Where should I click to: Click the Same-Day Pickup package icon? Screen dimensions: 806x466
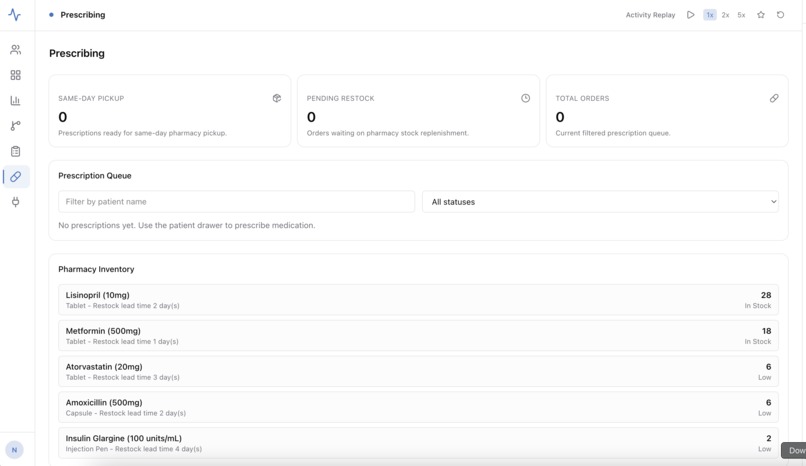277,98
